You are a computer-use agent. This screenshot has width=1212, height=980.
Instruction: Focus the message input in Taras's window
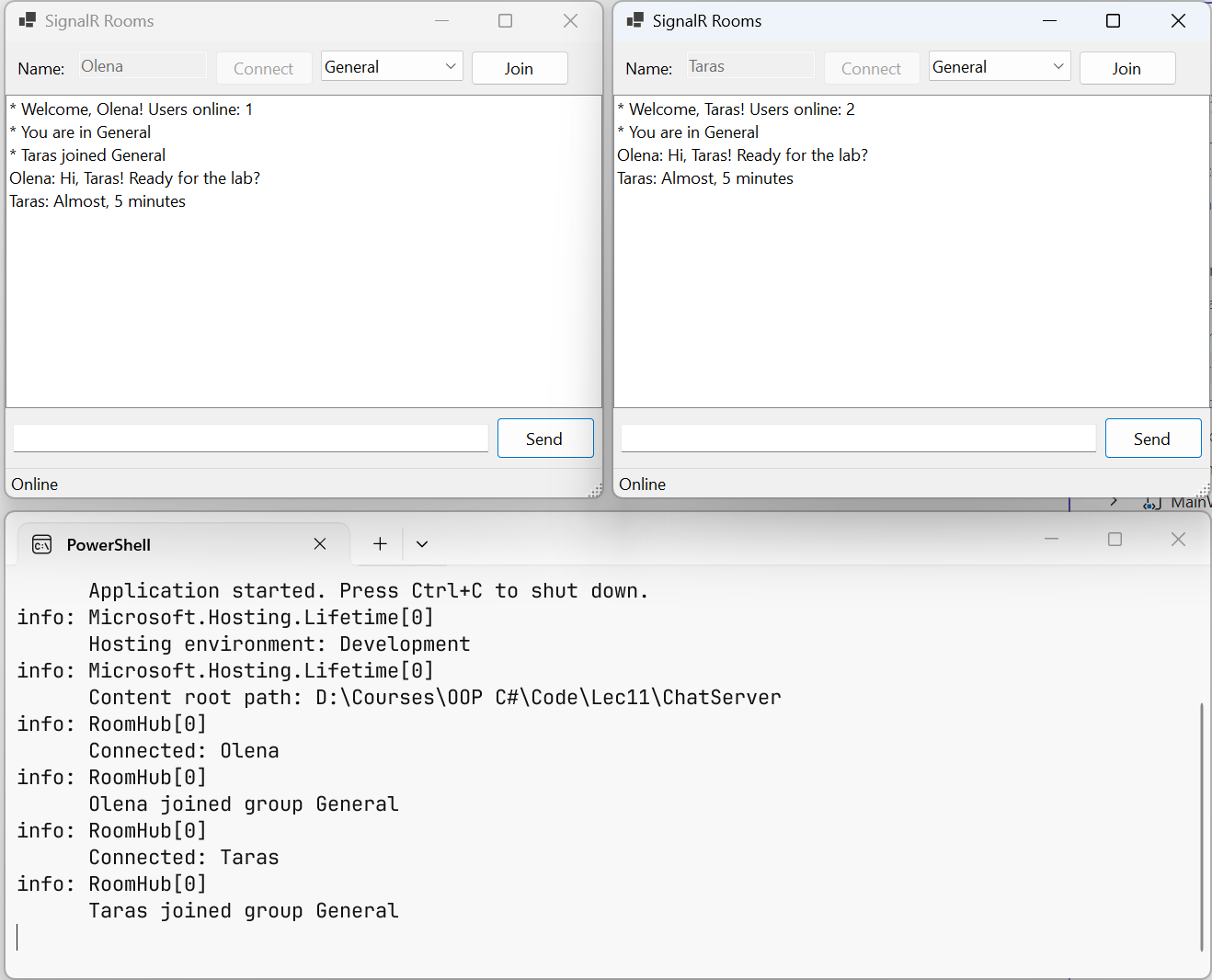859,439
